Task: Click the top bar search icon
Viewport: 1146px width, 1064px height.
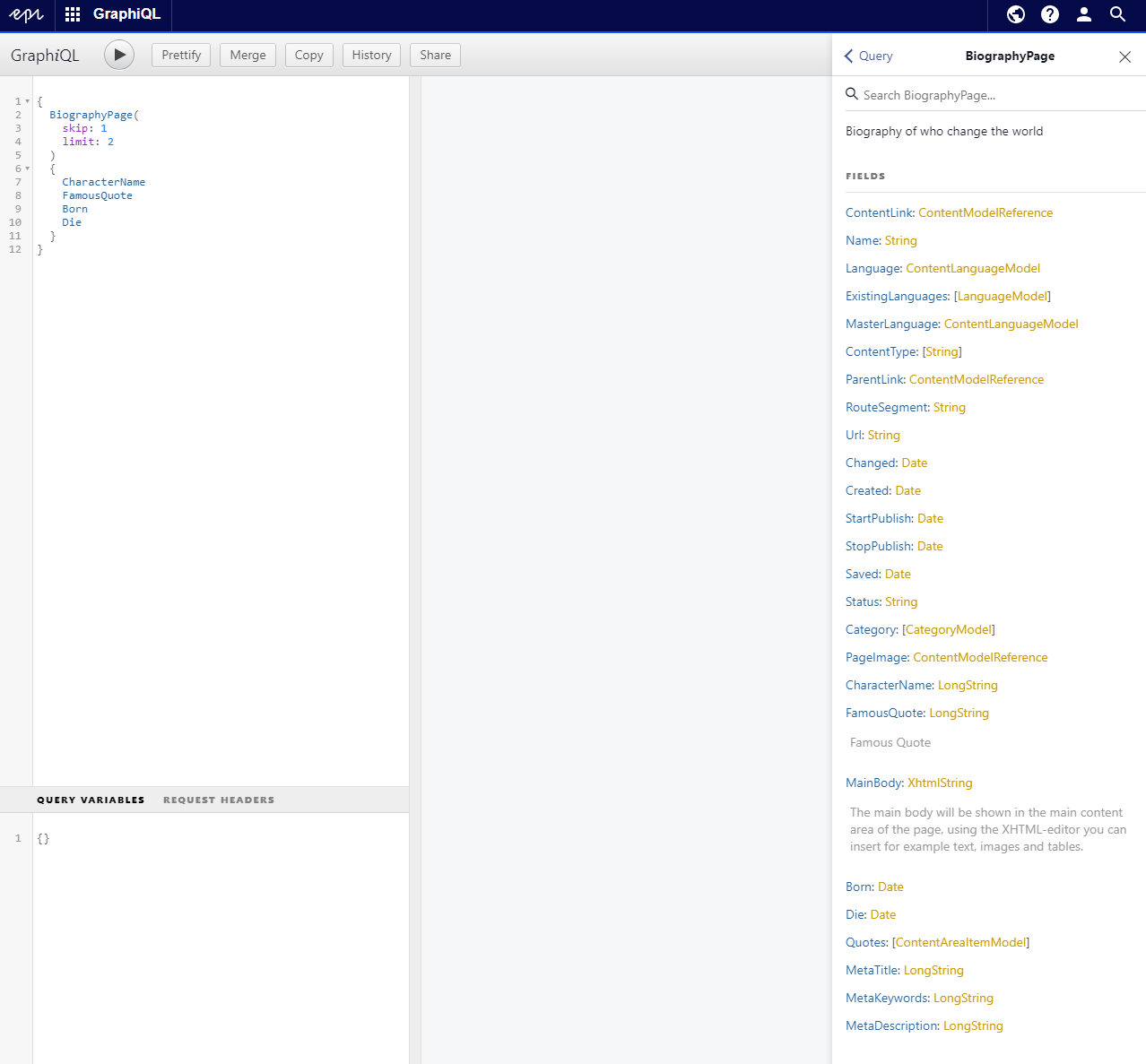Action: click(1117, 14)
